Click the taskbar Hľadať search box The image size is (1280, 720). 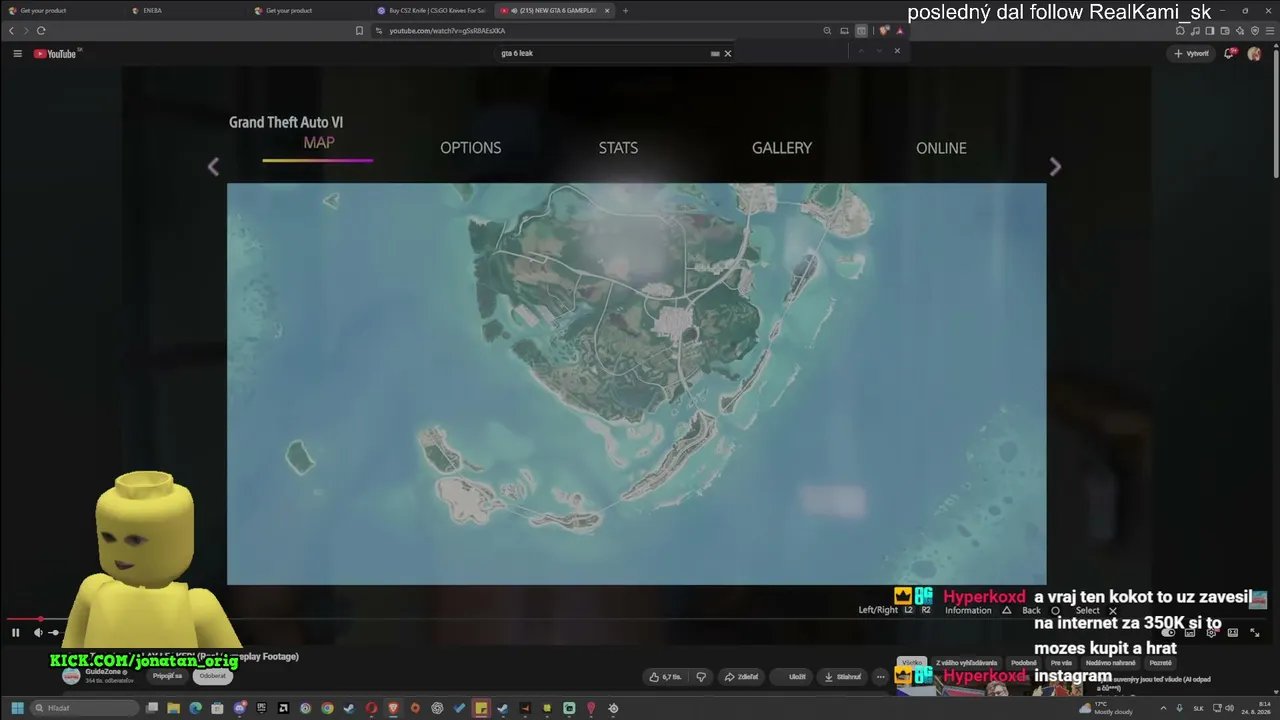click(84, 708)
